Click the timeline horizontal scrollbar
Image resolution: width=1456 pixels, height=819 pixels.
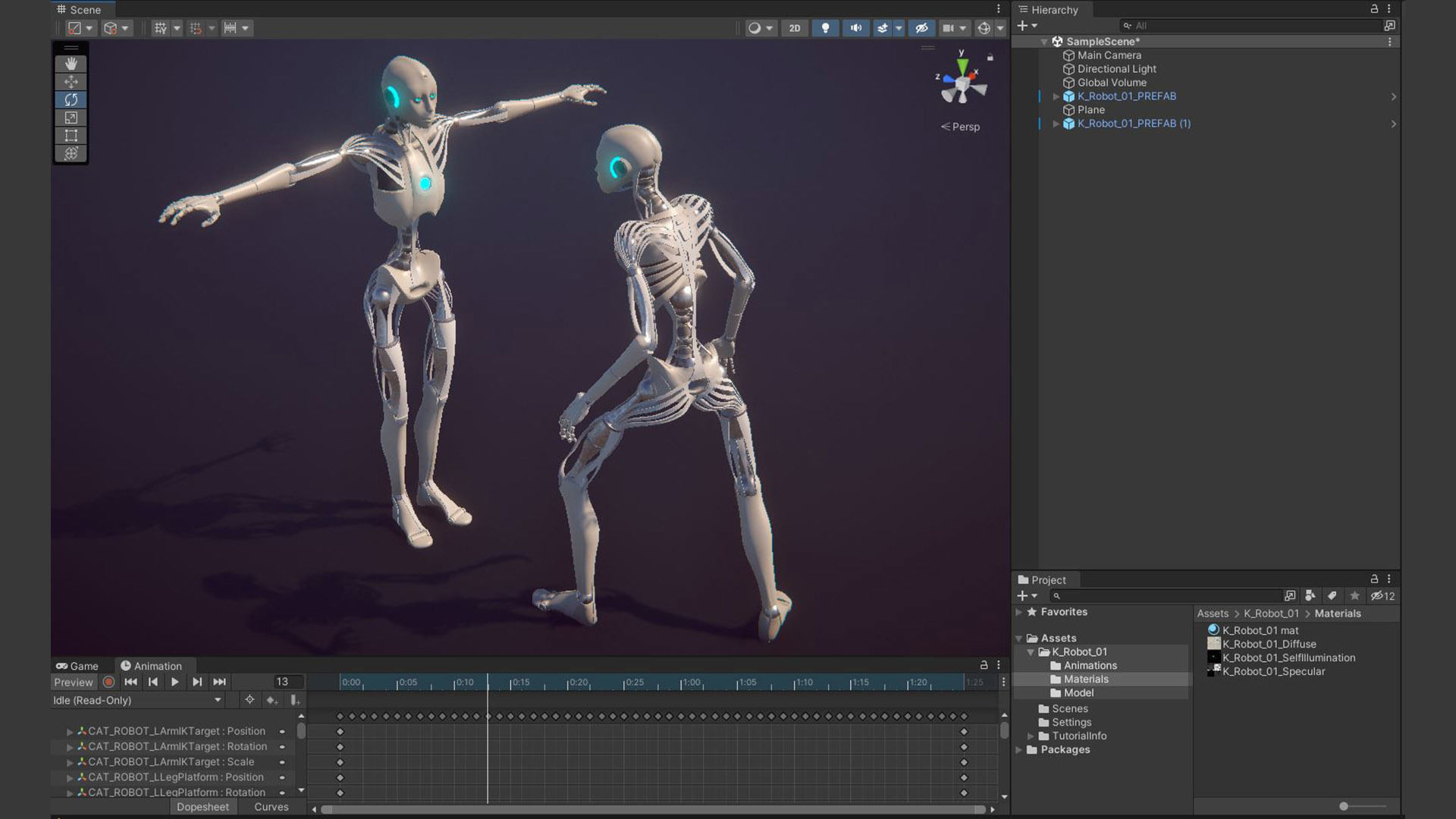pyautogui.click(x=652, y=810)
